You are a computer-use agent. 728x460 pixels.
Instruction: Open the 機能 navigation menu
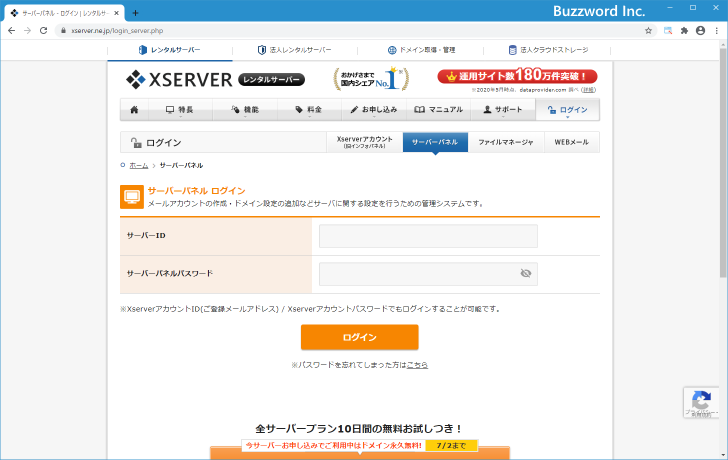pos(245,110)
